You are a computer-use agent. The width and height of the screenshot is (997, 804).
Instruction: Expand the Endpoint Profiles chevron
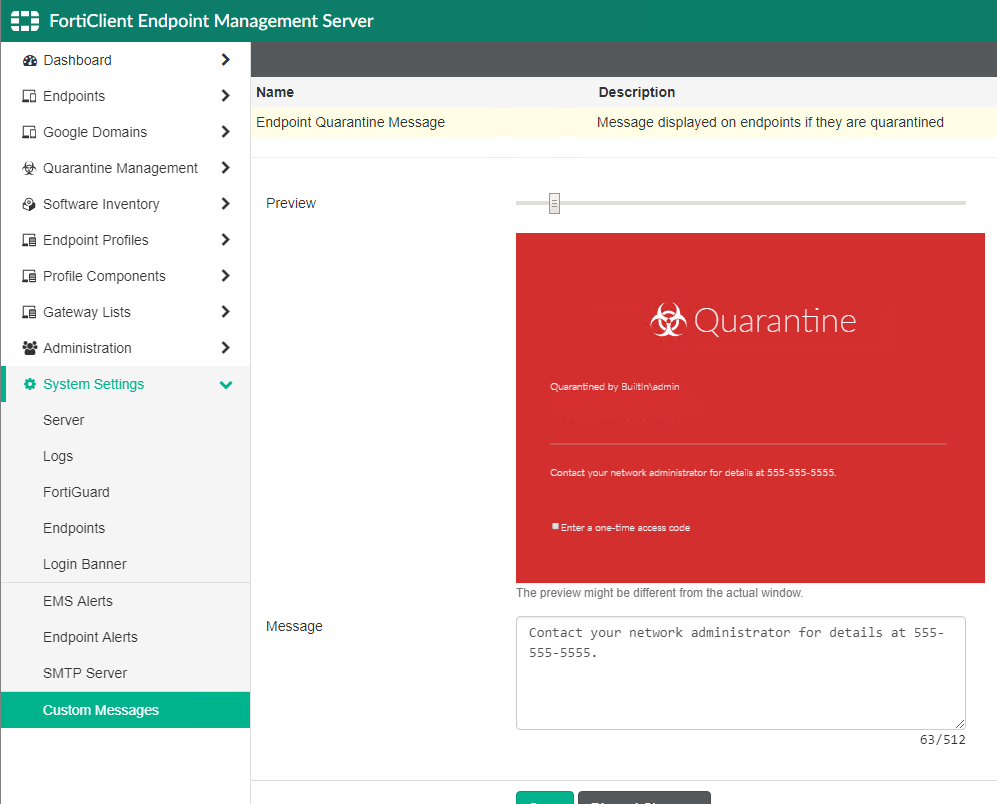pyautogui.click(x=225, y=240)
